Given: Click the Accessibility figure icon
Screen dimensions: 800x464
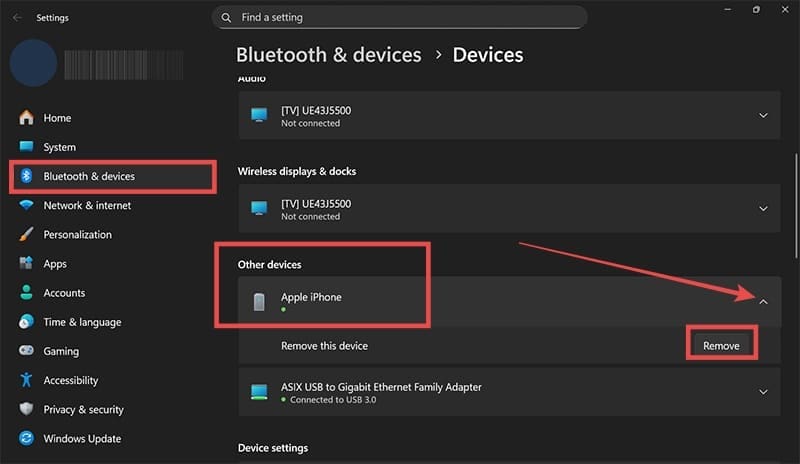Looking at the screenshot, I should click(26, 380).
